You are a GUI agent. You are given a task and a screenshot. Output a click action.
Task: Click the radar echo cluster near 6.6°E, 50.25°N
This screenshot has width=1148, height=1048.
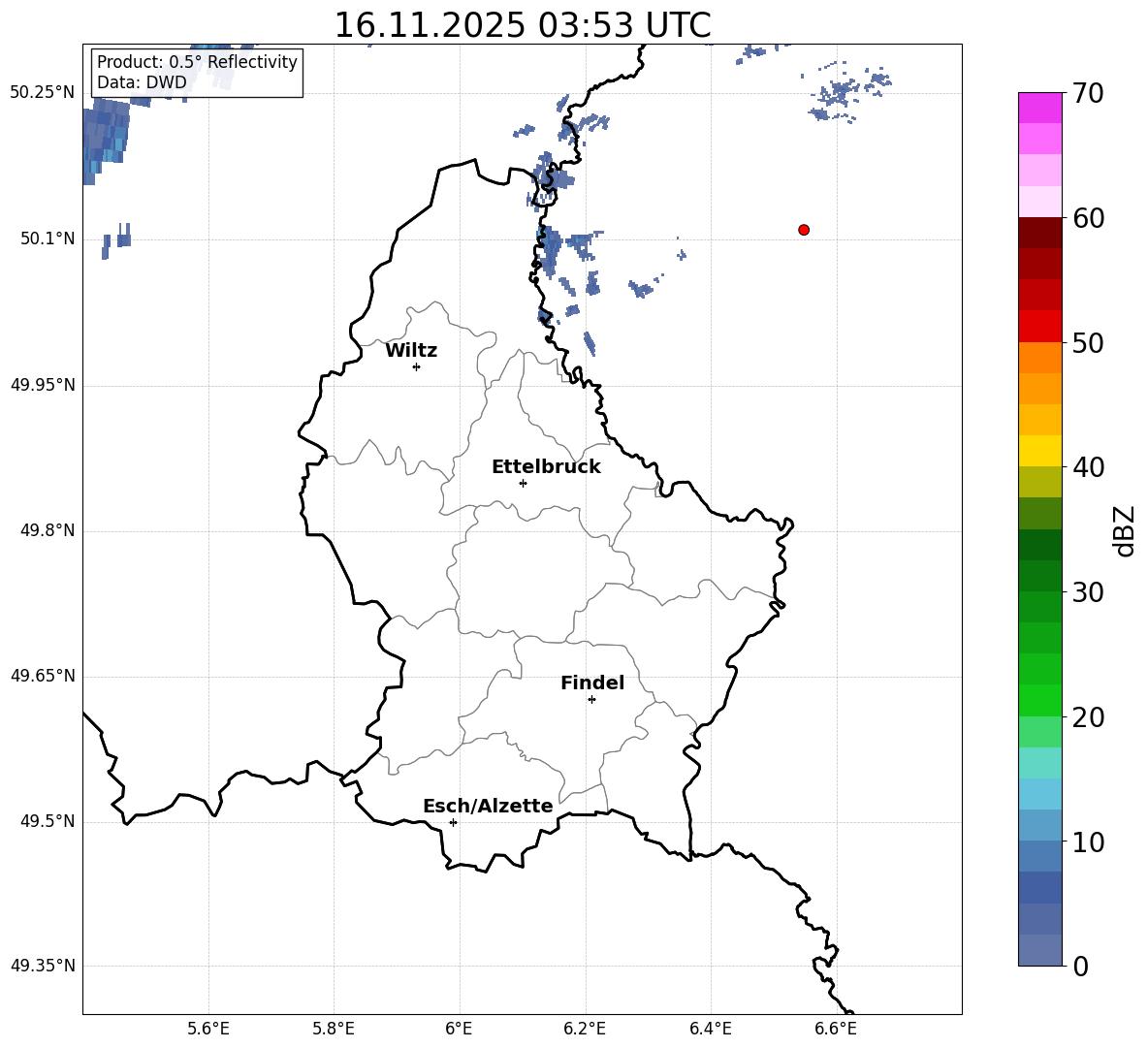click(849, 95)
